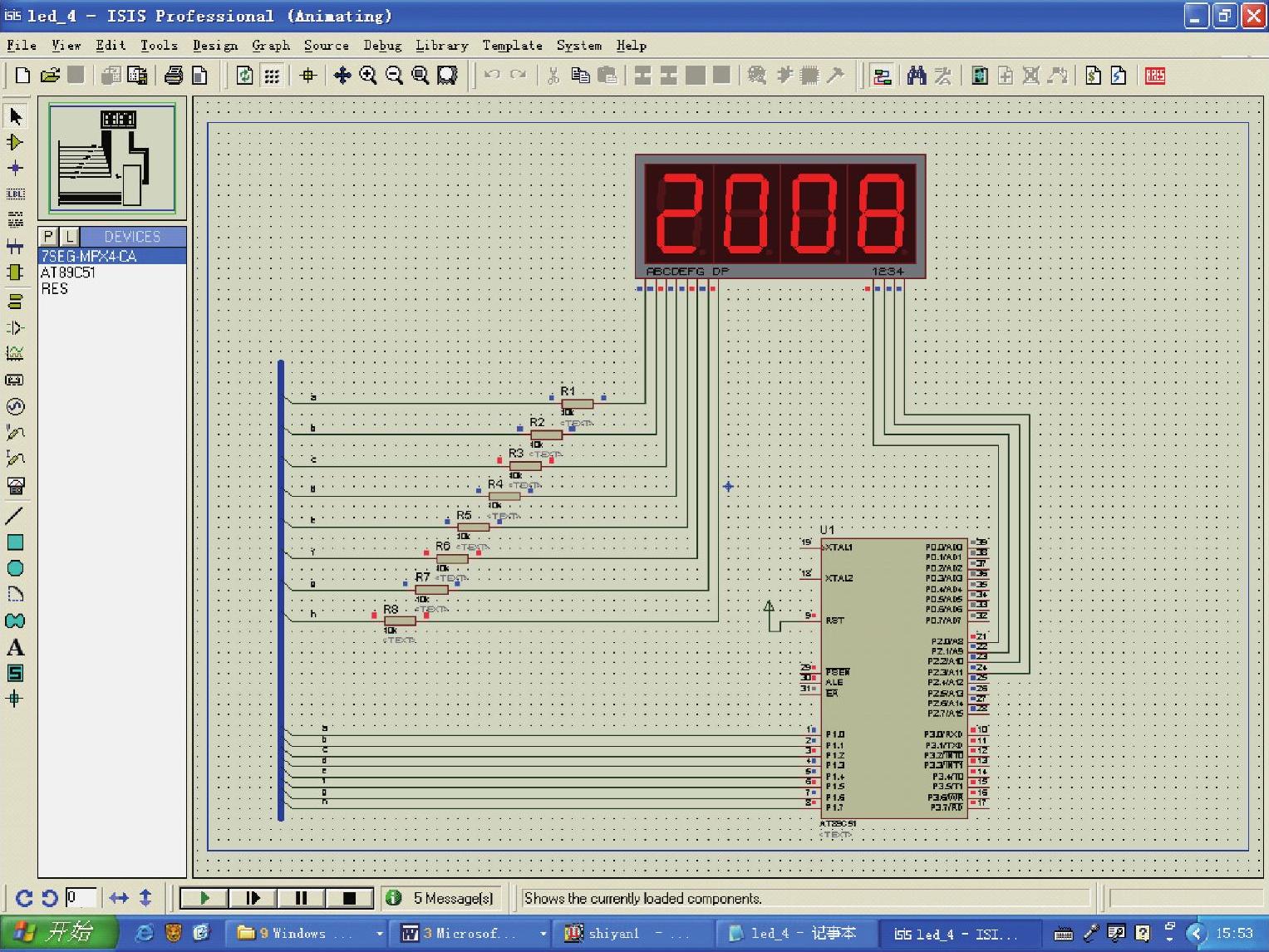The width and height of the screenshot is (1269, 952).
Task: Select 2D text 'A' tool
Action: pyautogui.click(x=15, y=647)
